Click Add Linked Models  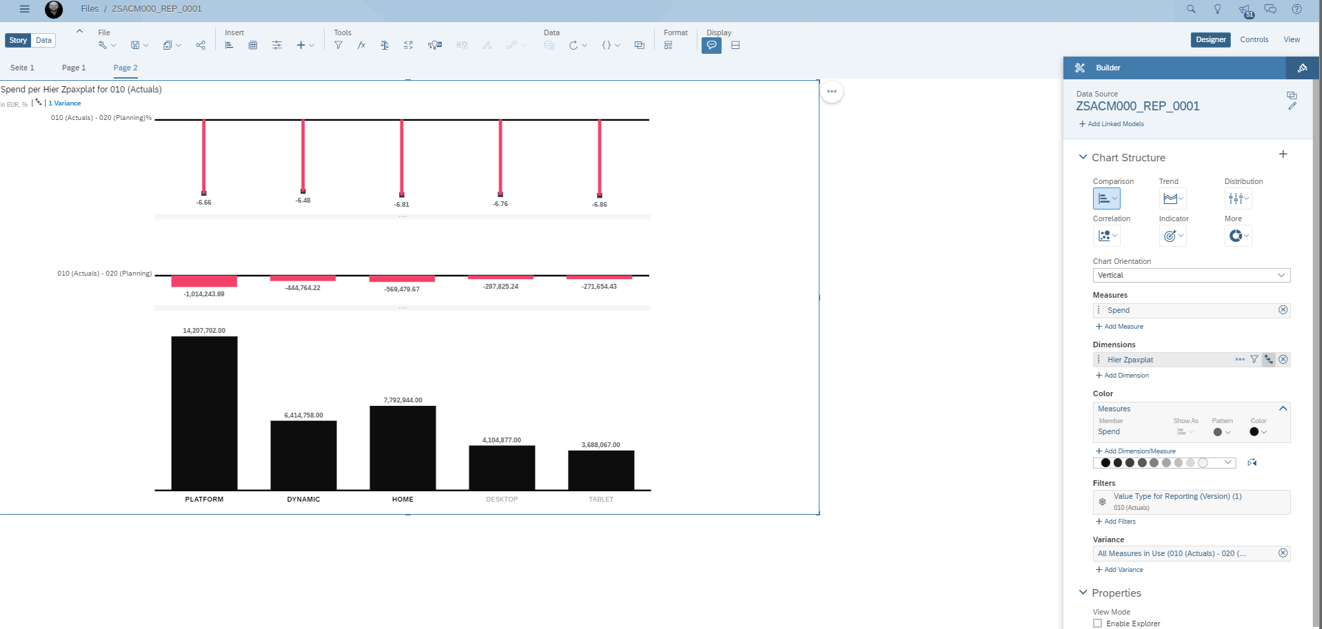pyautogui.click(x=1111, y=124)
